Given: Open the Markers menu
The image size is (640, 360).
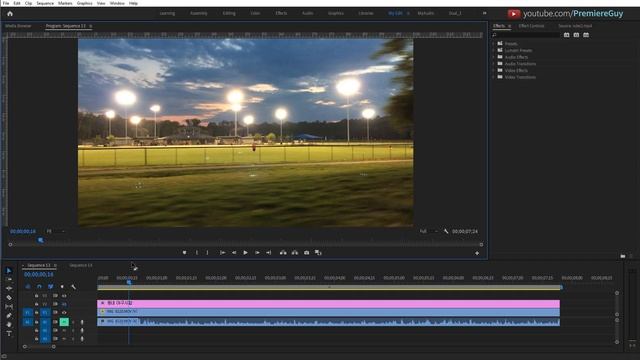Looking at the screenshot, I should (65, 3).
